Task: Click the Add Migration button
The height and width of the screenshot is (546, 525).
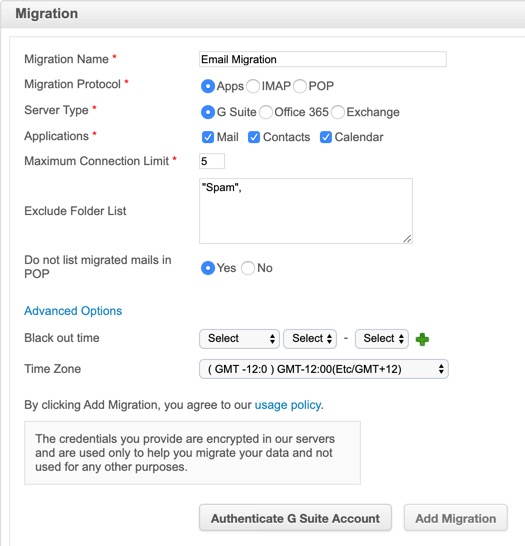Action: (456, 518)
